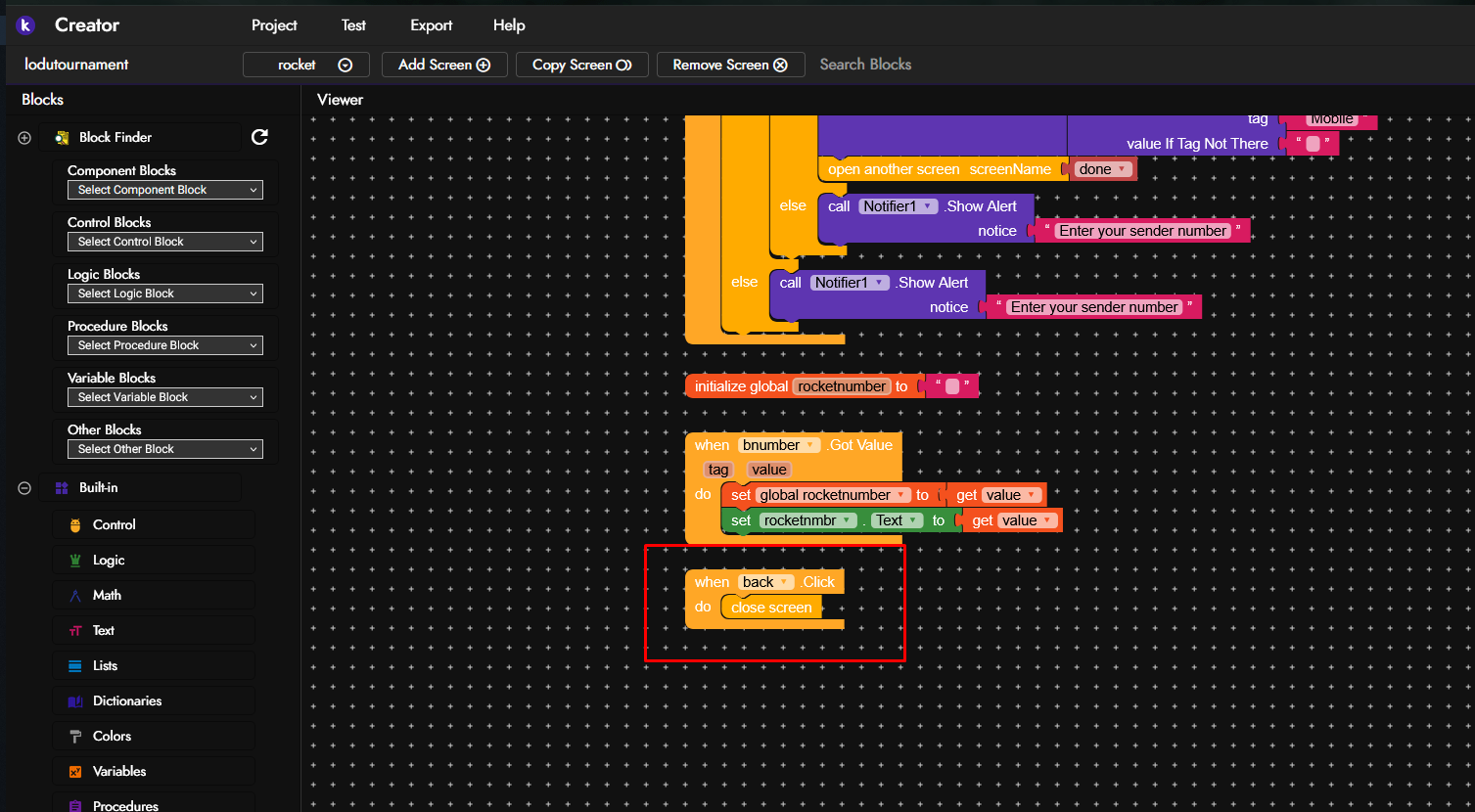Open the Export menu
1475x812 pixels.
[x=431, y=25]
